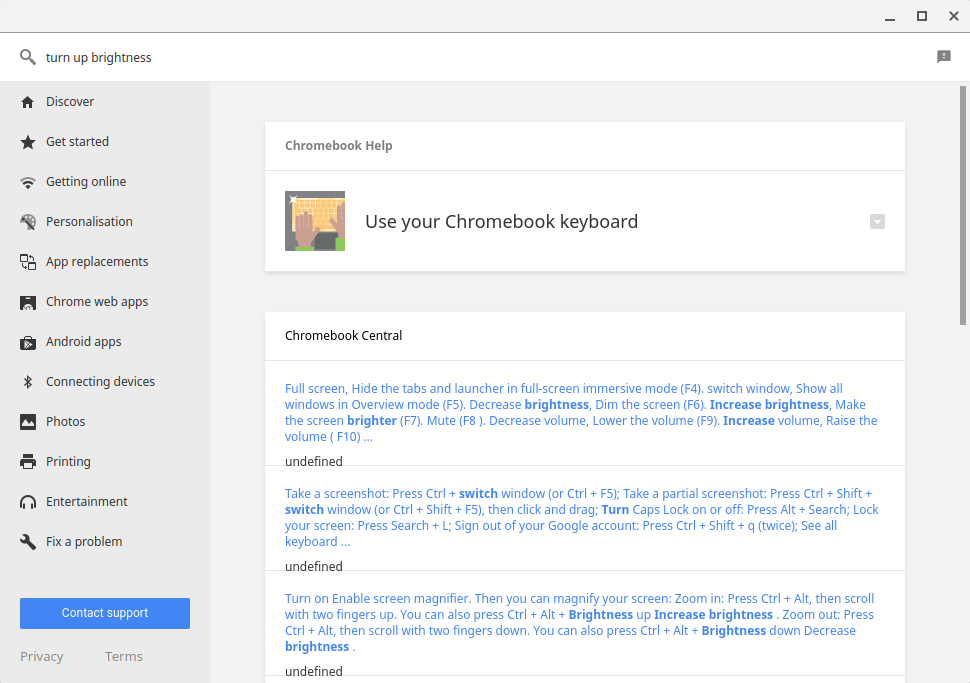Click the Connecting devices Bluetooth icon
This screenshot has height=683, width=970.
pyautogui.click(x=27, y=382)
